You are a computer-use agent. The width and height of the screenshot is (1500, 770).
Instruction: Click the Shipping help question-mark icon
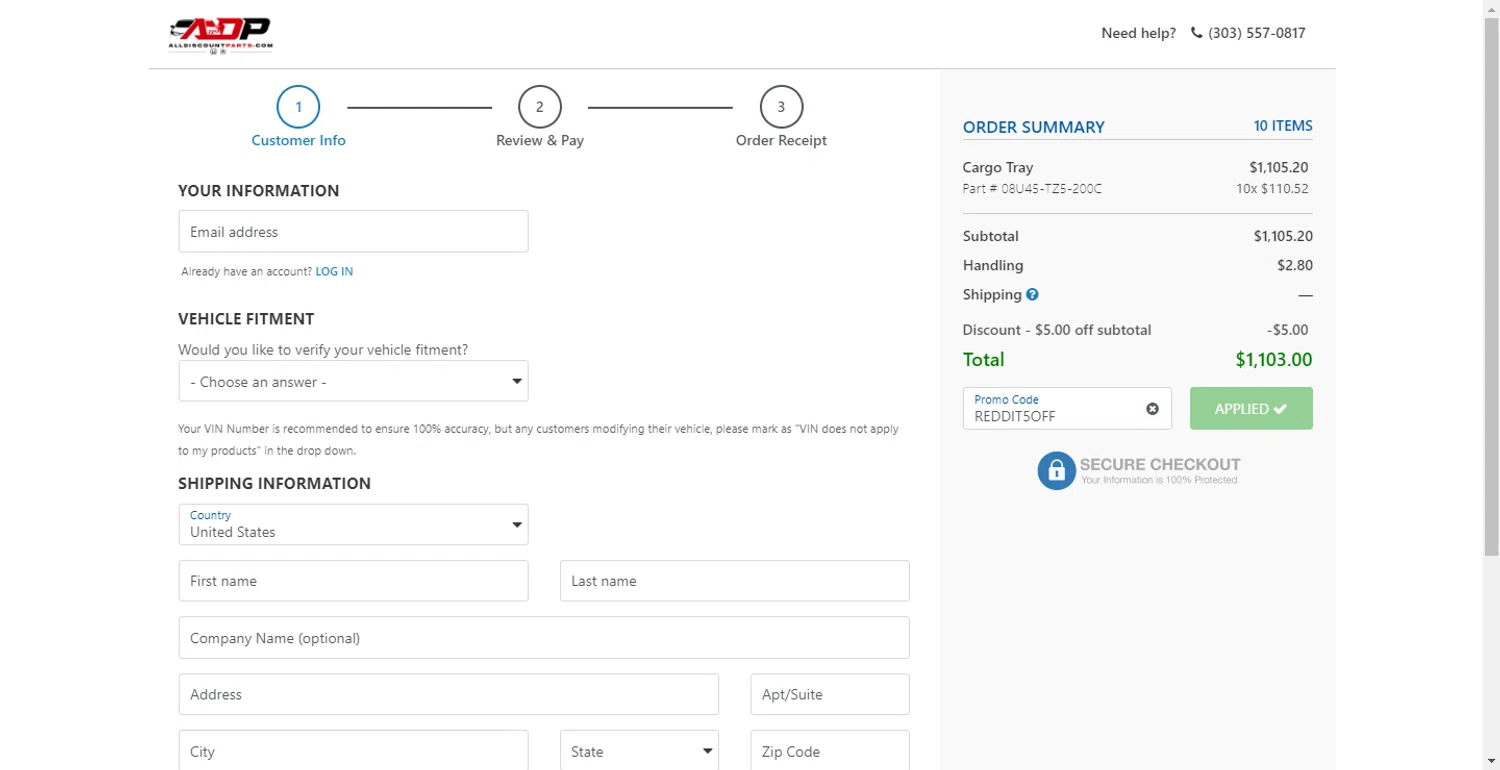(1032, 294)
